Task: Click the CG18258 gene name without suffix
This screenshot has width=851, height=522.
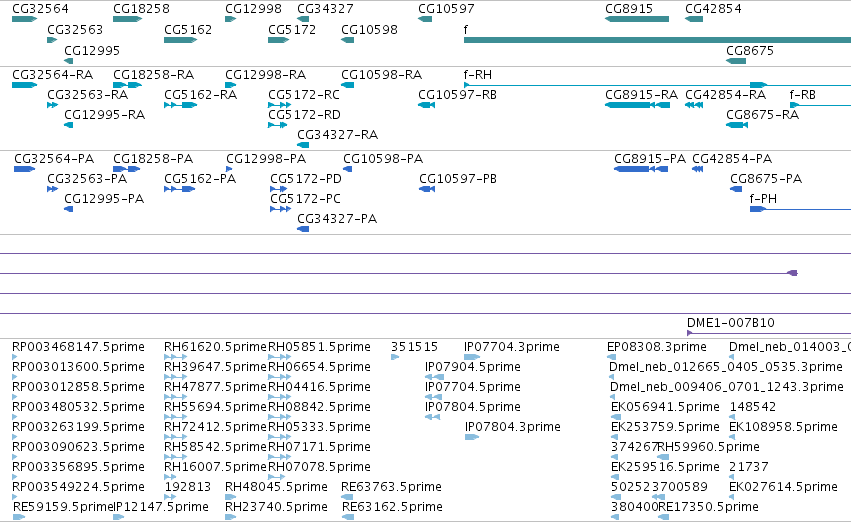Action: tap(141, 9)
